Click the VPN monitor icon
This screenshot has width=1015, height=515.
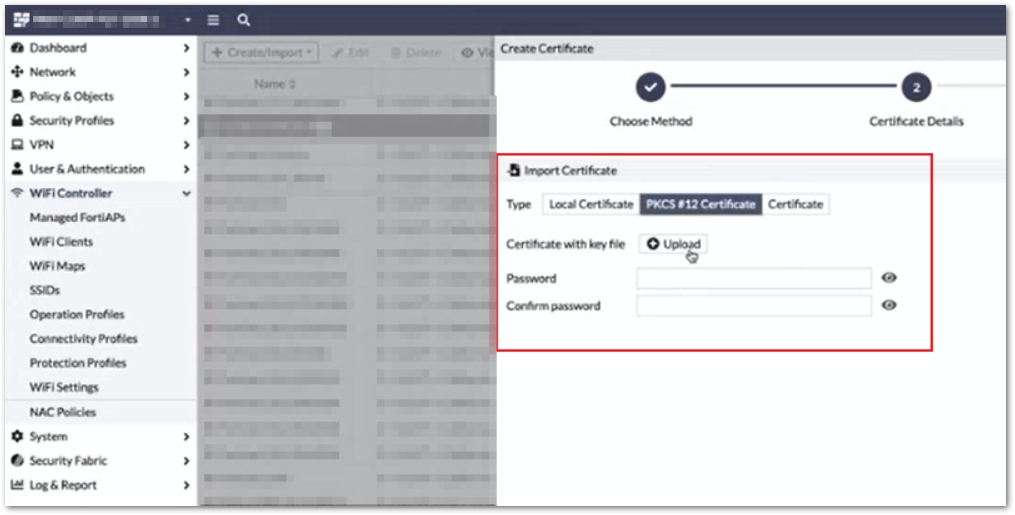[17, 145]
